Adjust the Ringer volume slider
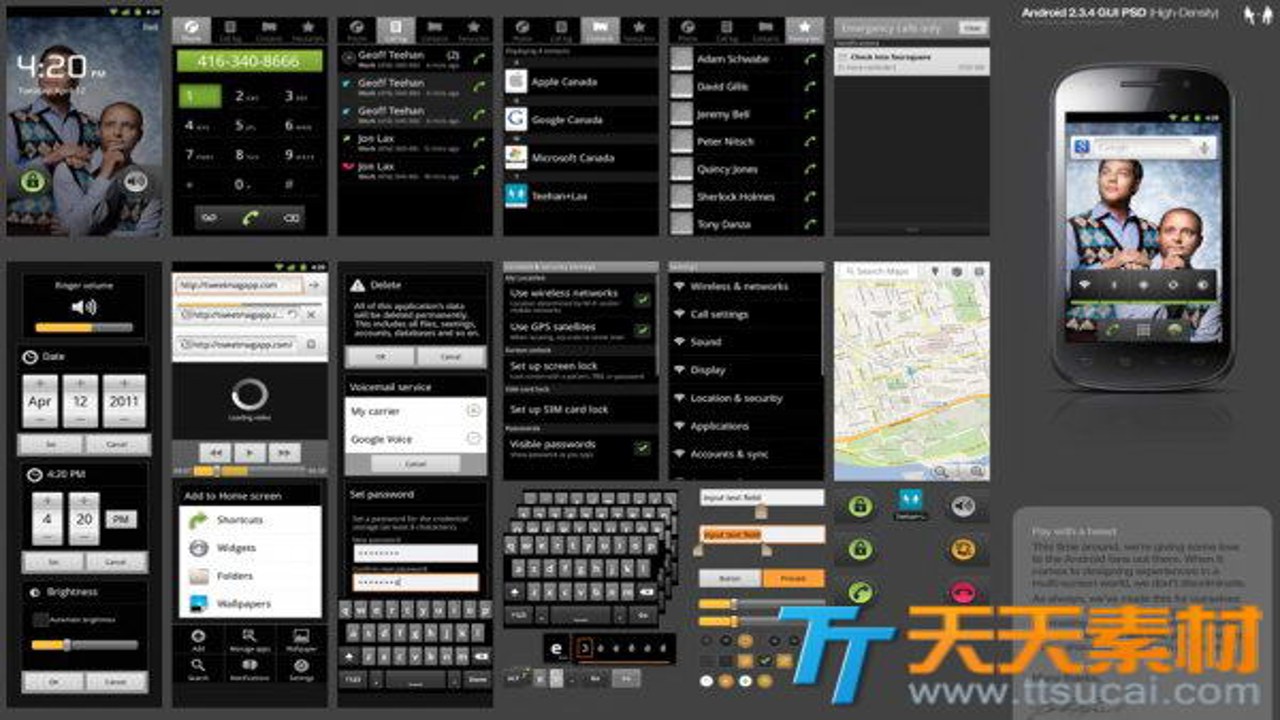Viewport: 1280px width, 720px height. 84,327
